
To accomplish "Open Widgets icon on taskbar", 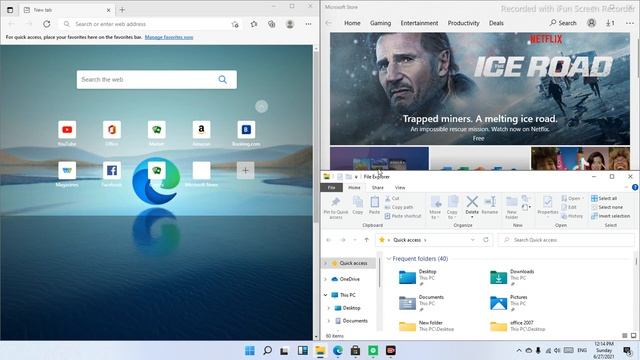I will (x=302, y=351).
